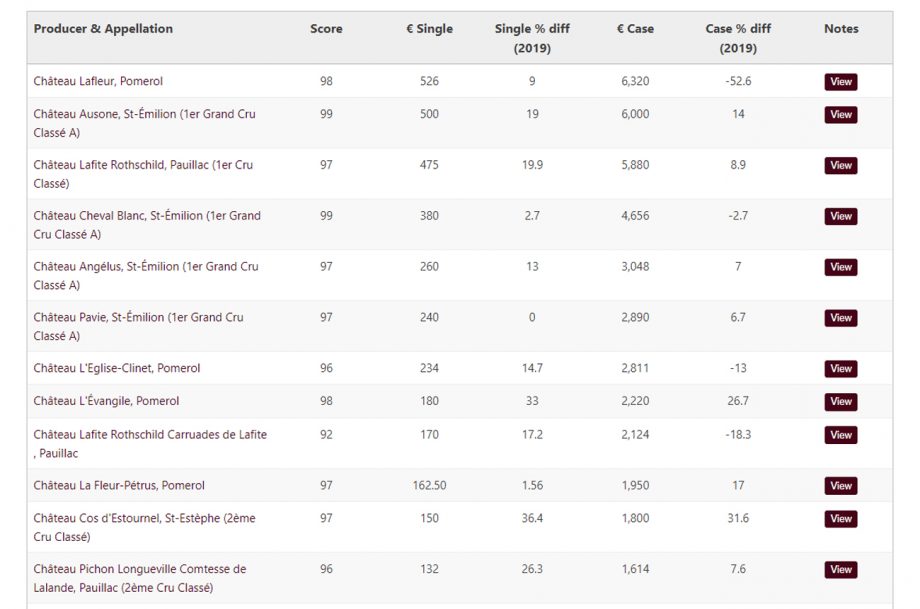Open the View page for Château Pavie
920x609 pixels.
pos(840,317)
